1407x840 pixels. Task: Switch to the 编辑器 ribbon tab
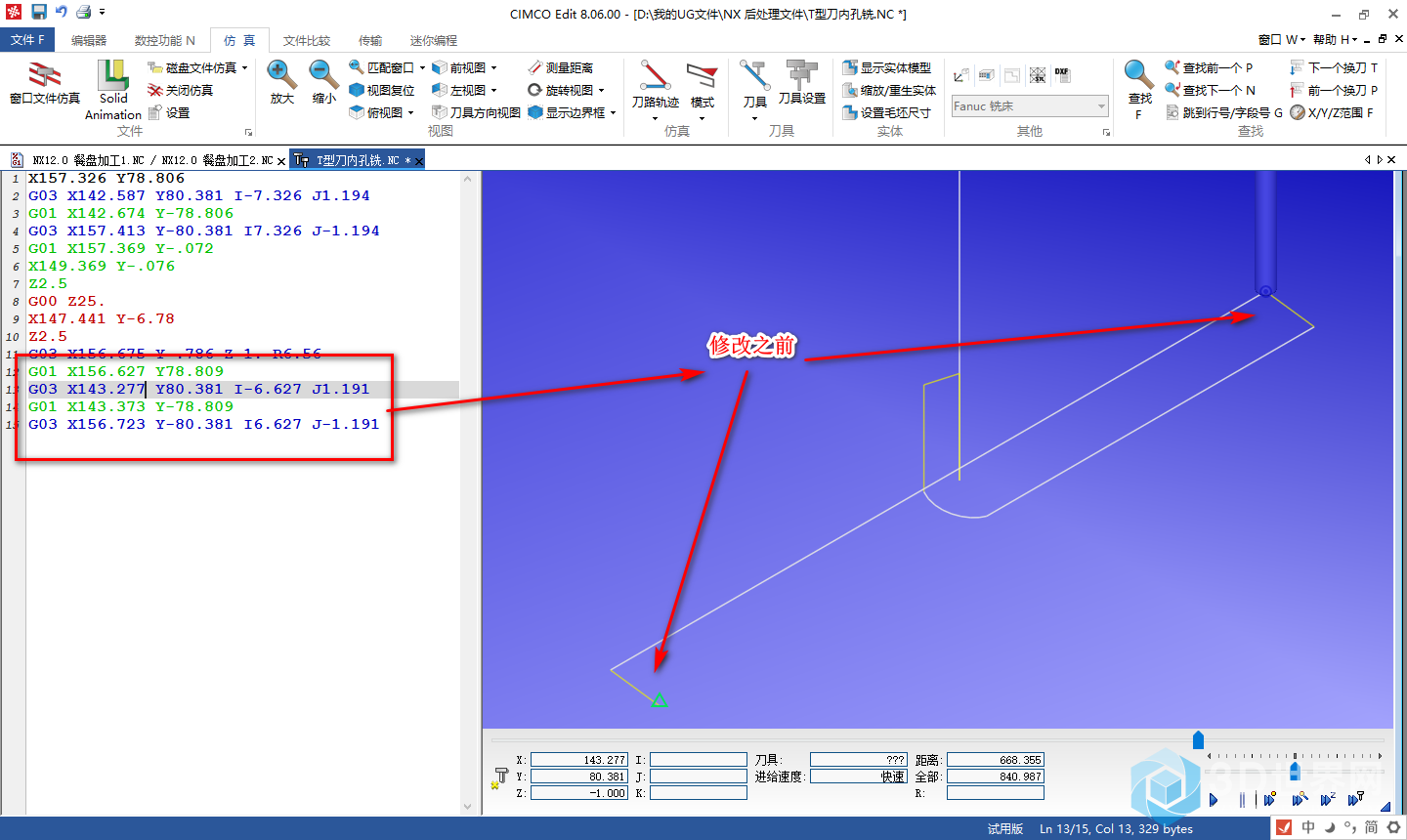click(89, 40)
